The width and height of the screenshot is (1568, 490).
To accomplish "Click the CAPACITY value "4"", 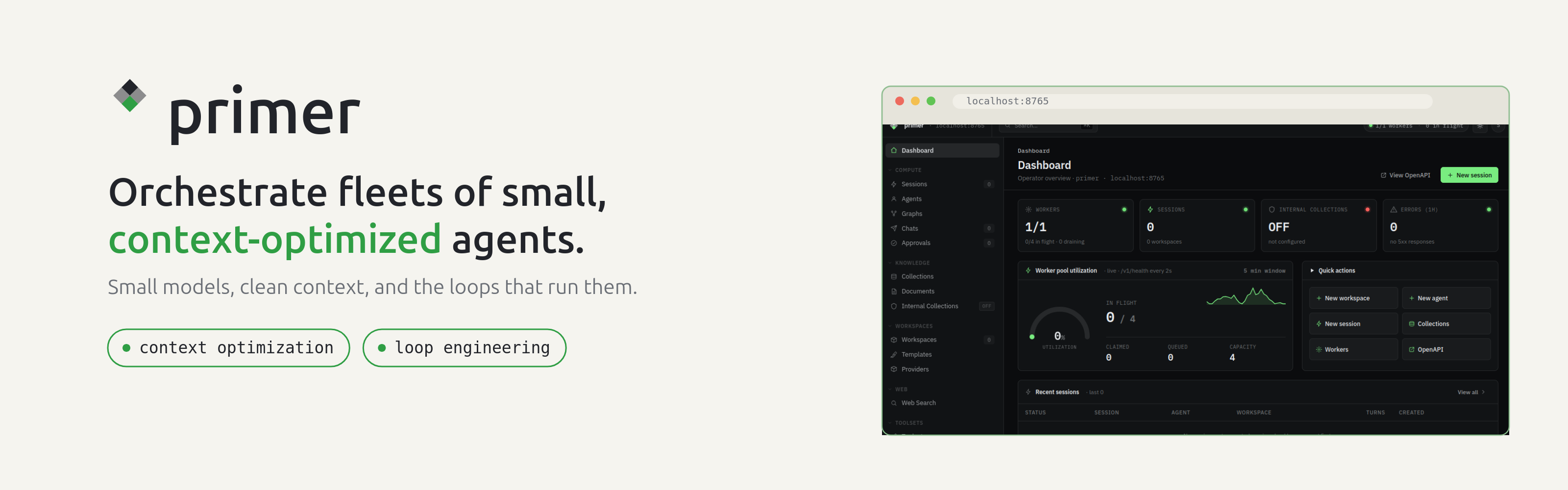I will pos(1232,357).
